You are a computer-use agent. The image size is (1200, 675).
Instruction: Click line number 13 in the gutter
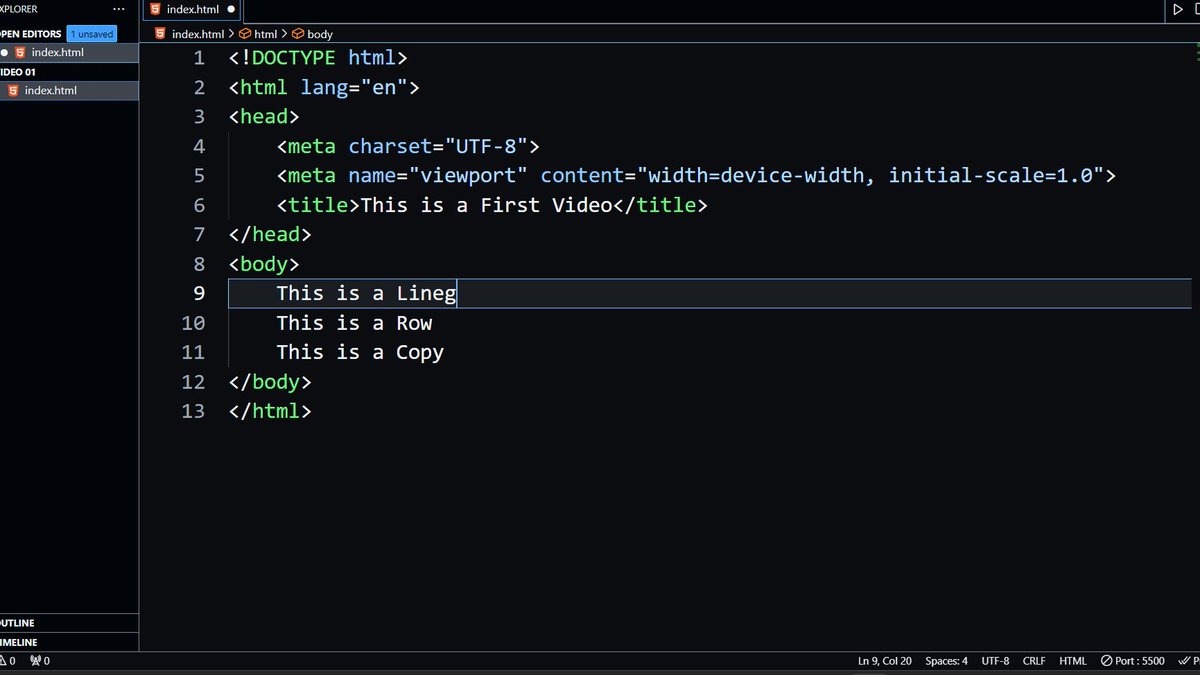pyautogui.click(x=193, y=411)
